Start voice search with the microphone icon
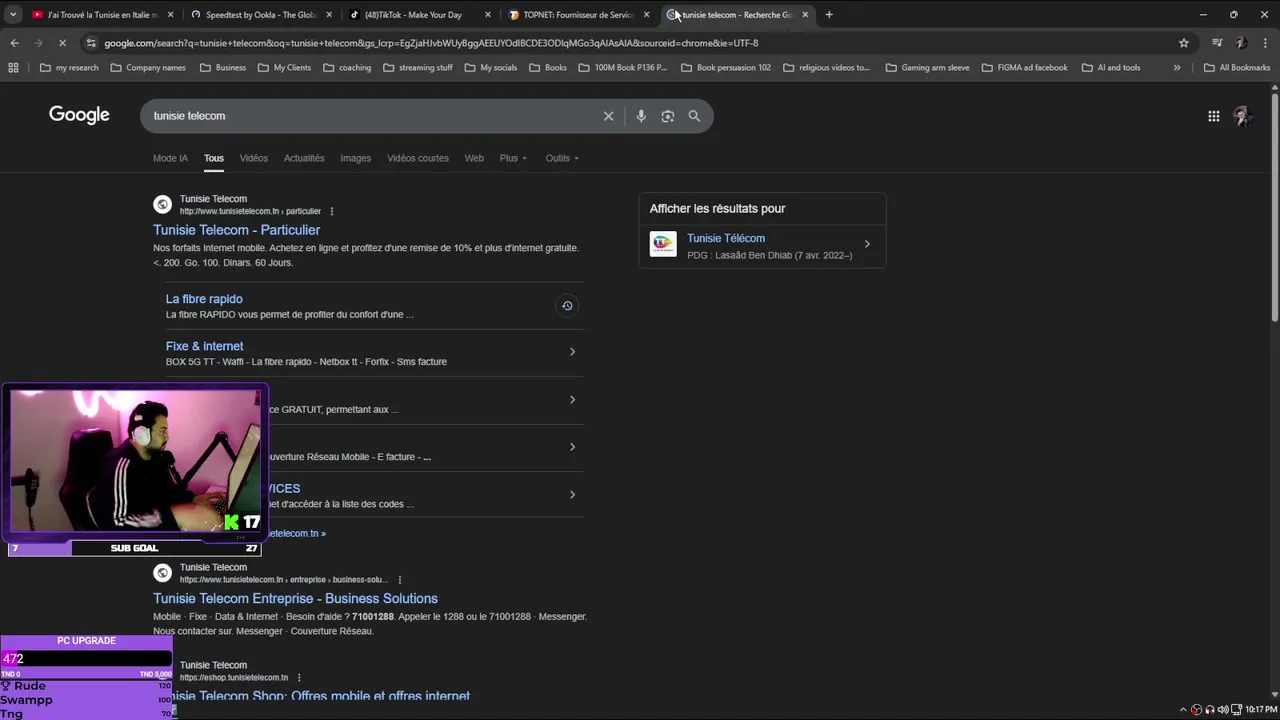This screenshot has height=720, width=1280. coord(641,116)
